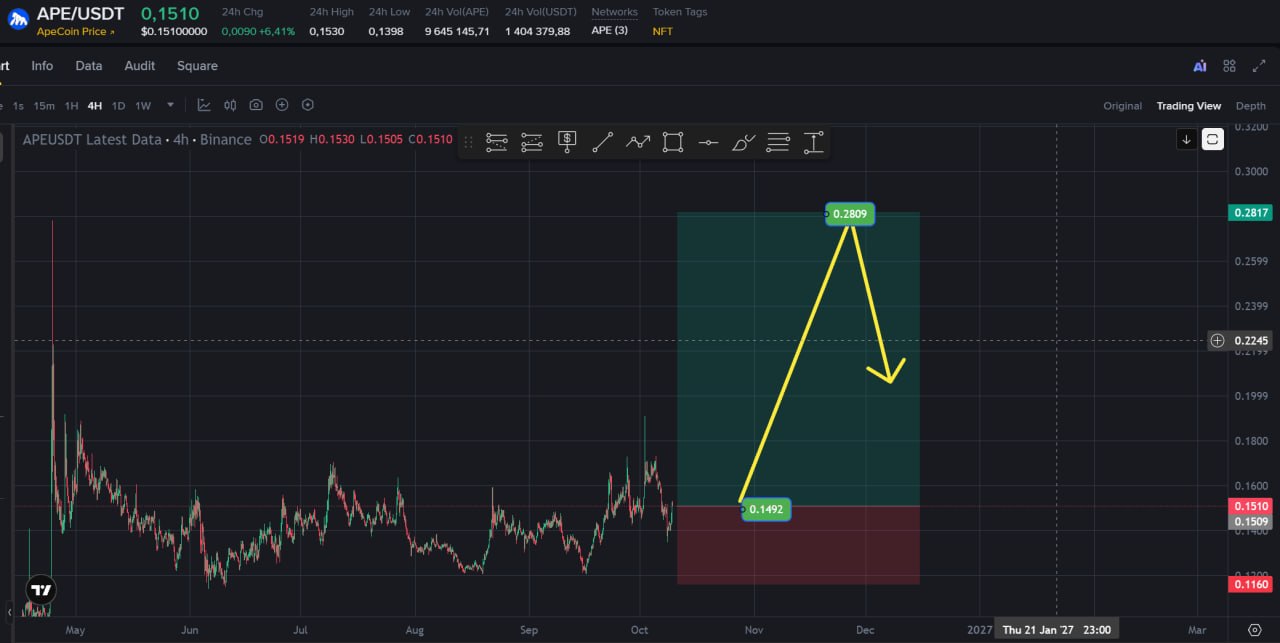This screenshot has height=643, width=1280.
Task: Click the APE/USDT pair title
Action: tap(81, 14)
